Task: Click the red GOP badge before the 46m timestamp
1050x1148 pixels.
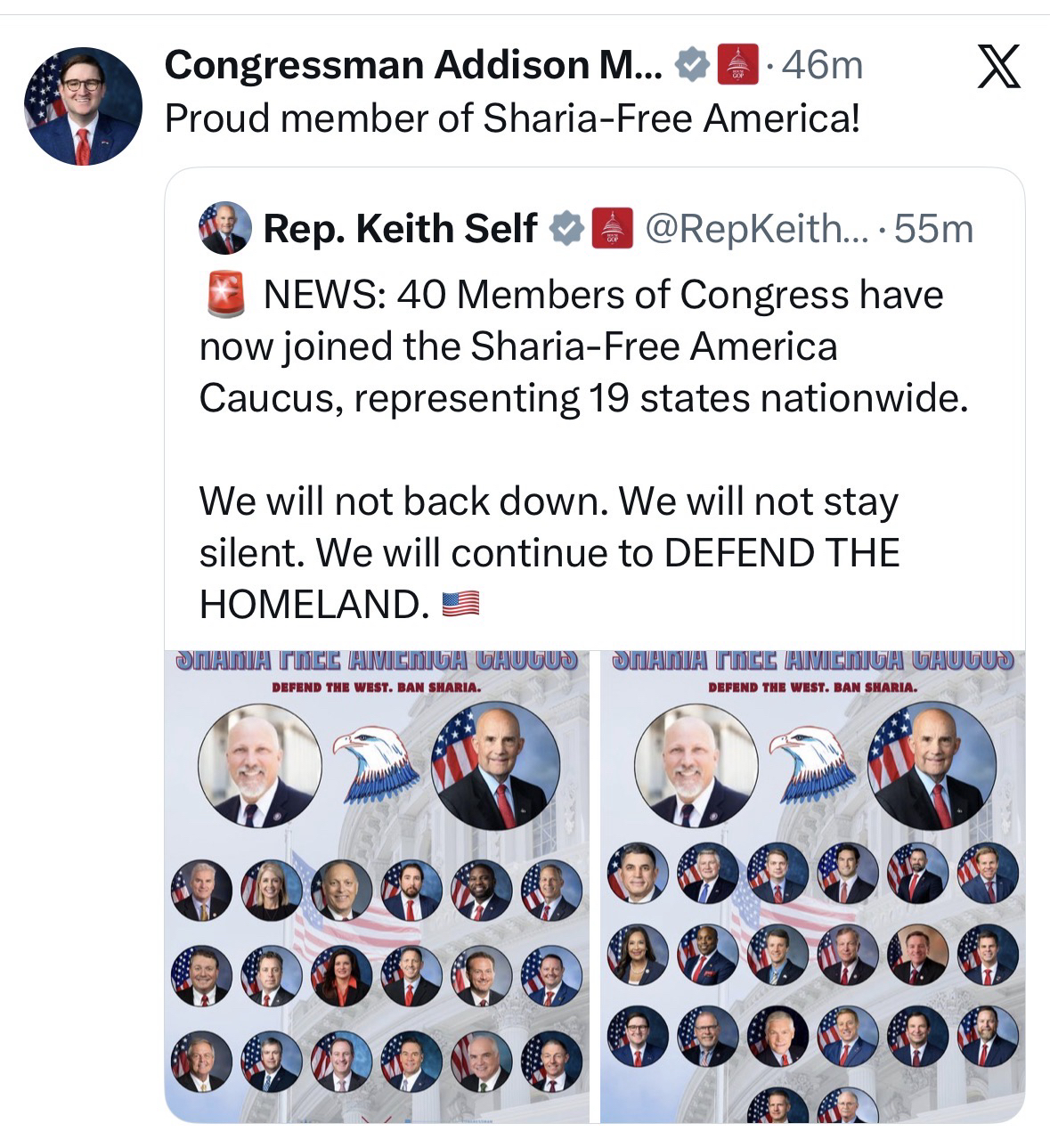Action: (738, 65)
